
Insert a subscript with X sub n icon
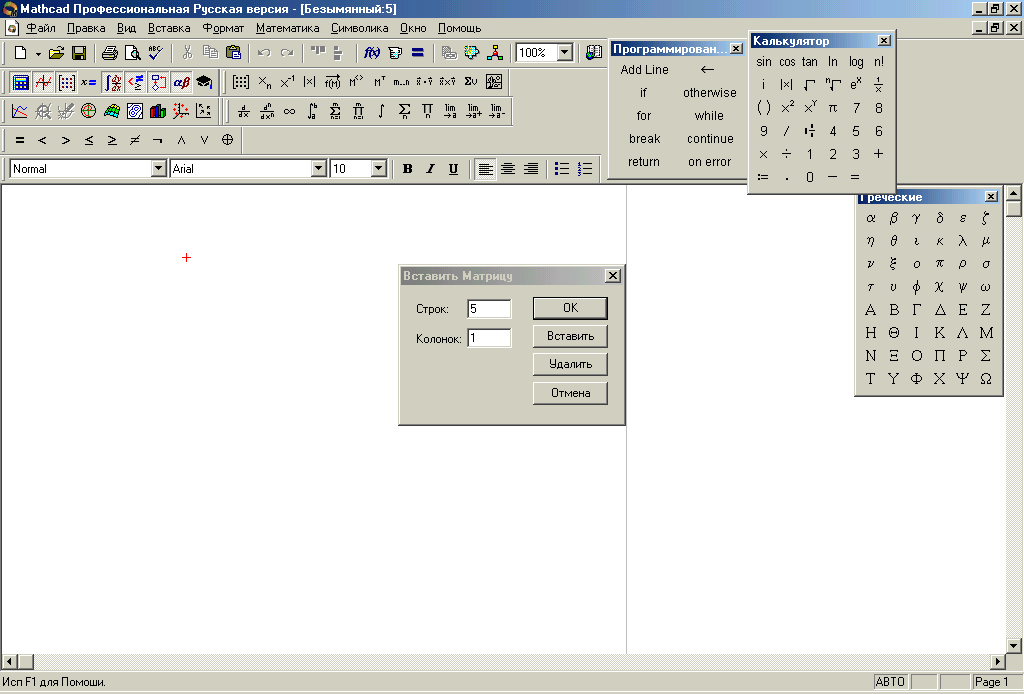(x=264, y=82)
